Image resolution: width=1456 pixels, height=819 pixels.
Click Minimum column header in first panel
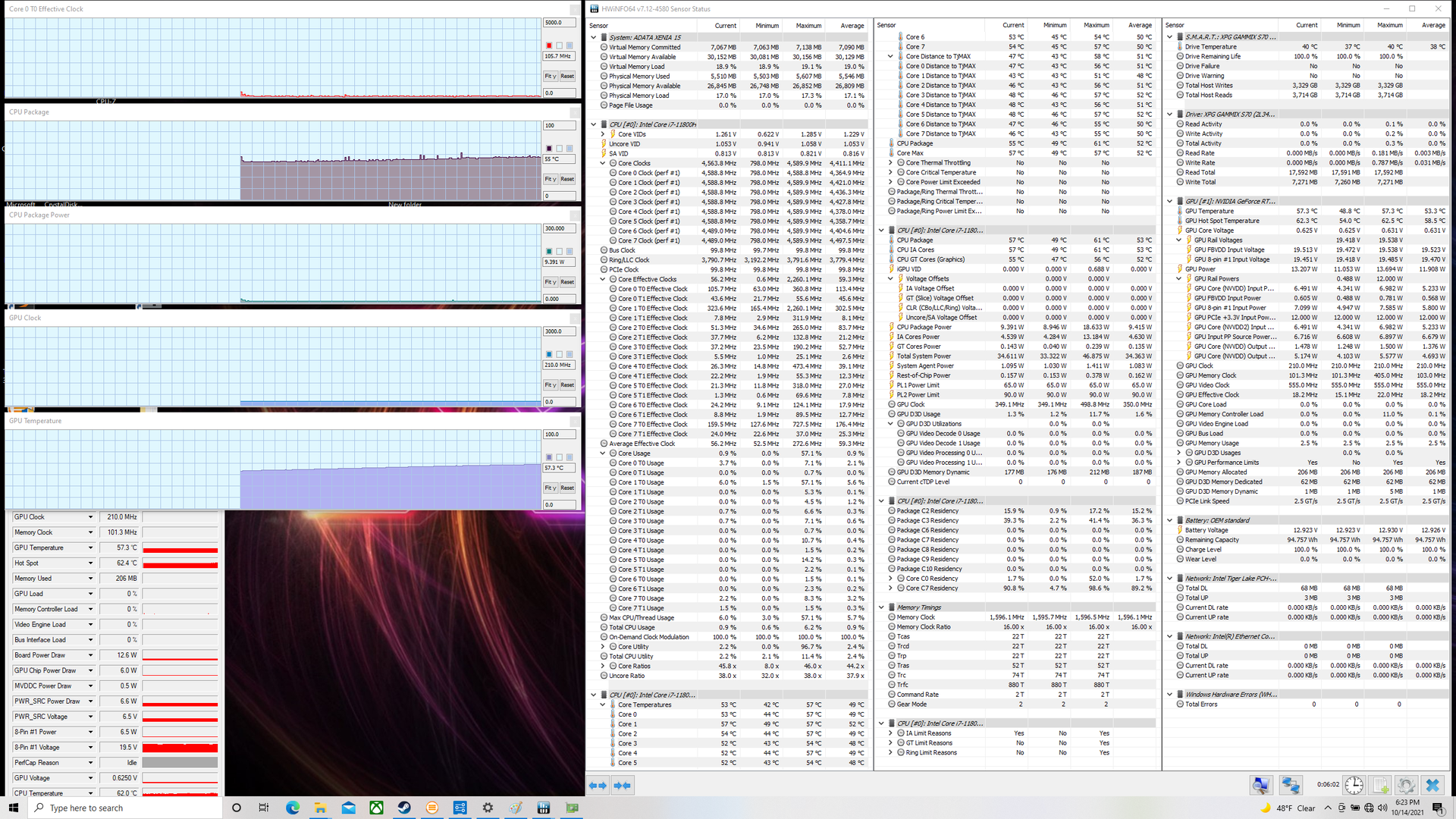point(767,26)
